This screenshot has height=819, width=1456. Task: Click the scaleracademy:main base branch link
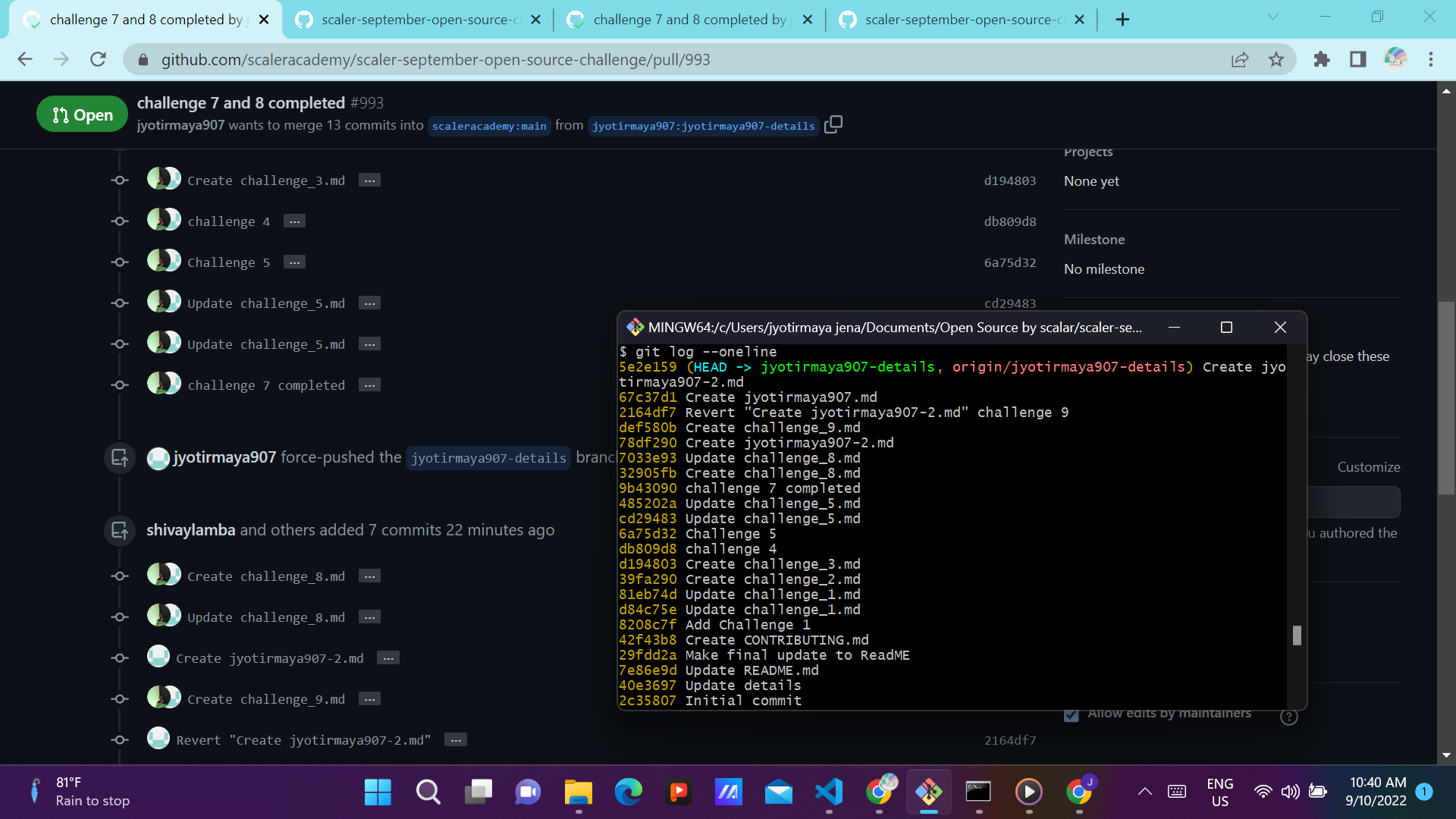(x=489, y=126)
